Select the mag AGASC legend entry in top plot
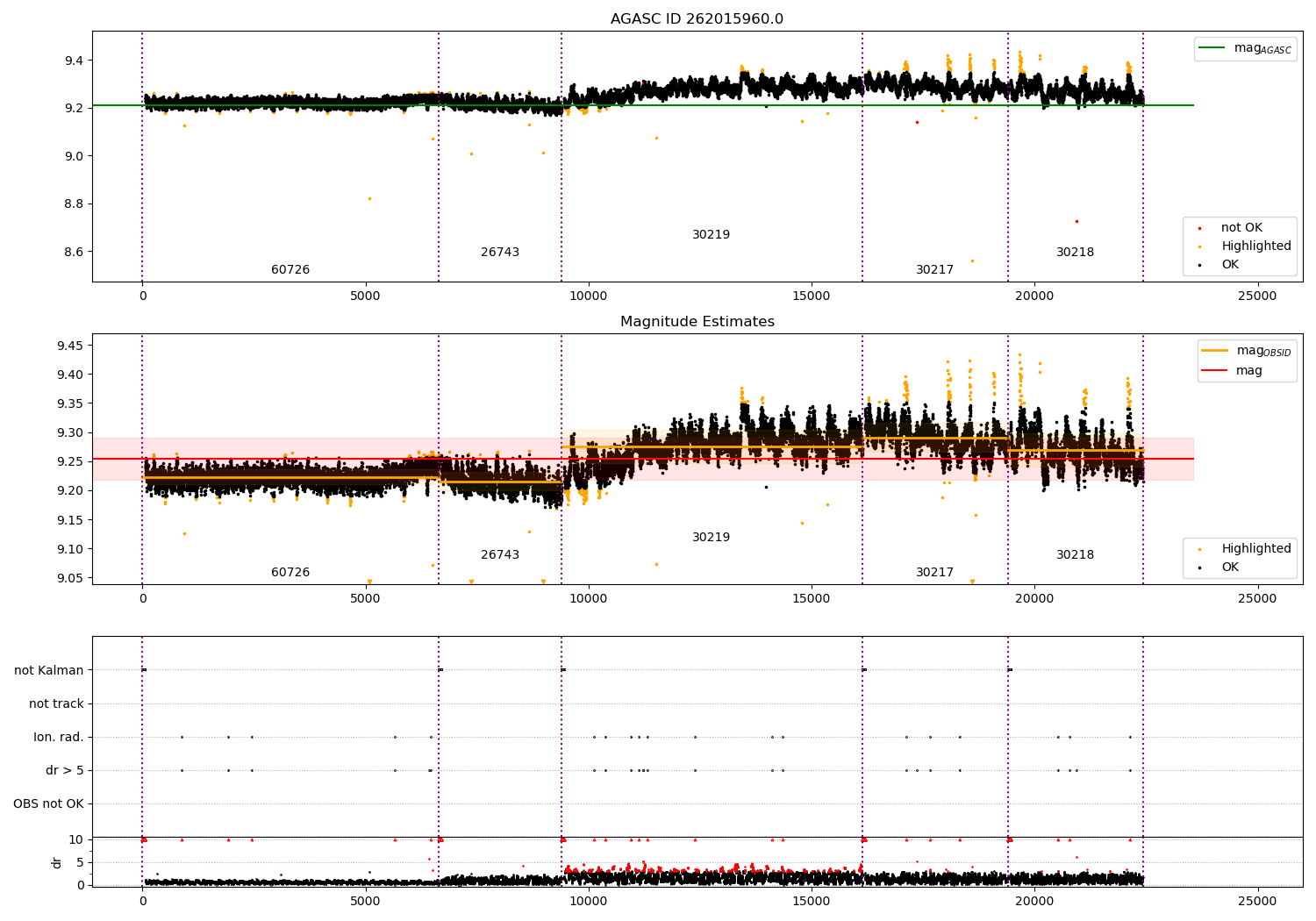Viewport: 1316px width, 921px height. (1245, 48)
